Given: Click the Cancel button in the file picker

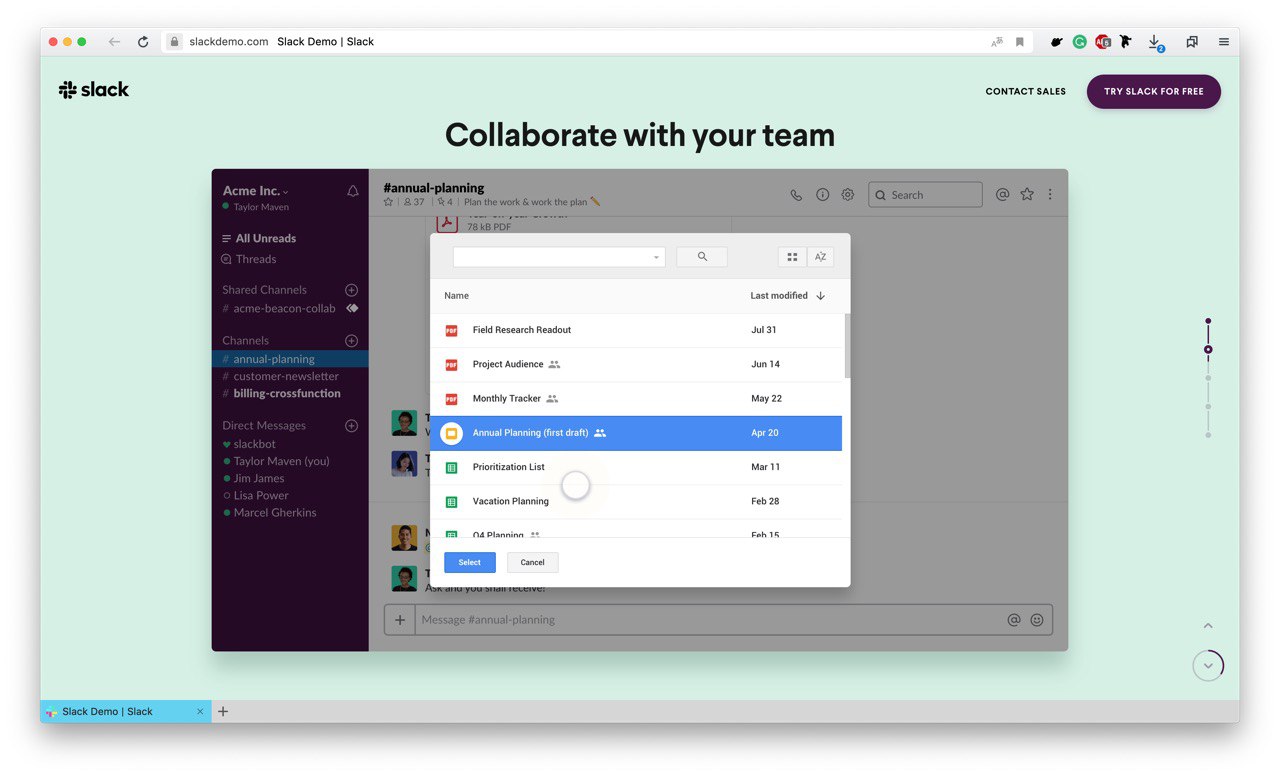Looking at the screenshot, I should 533,562.
